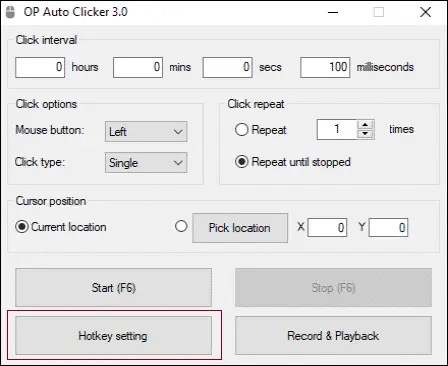Focus the hours input field

pos(40,67)
